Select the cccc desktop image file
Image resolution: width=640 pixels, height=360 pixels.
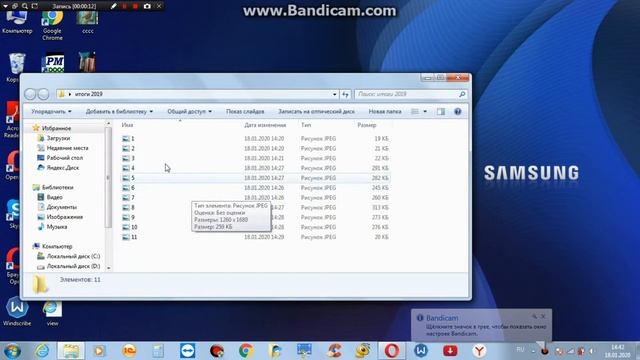(87, 22)
